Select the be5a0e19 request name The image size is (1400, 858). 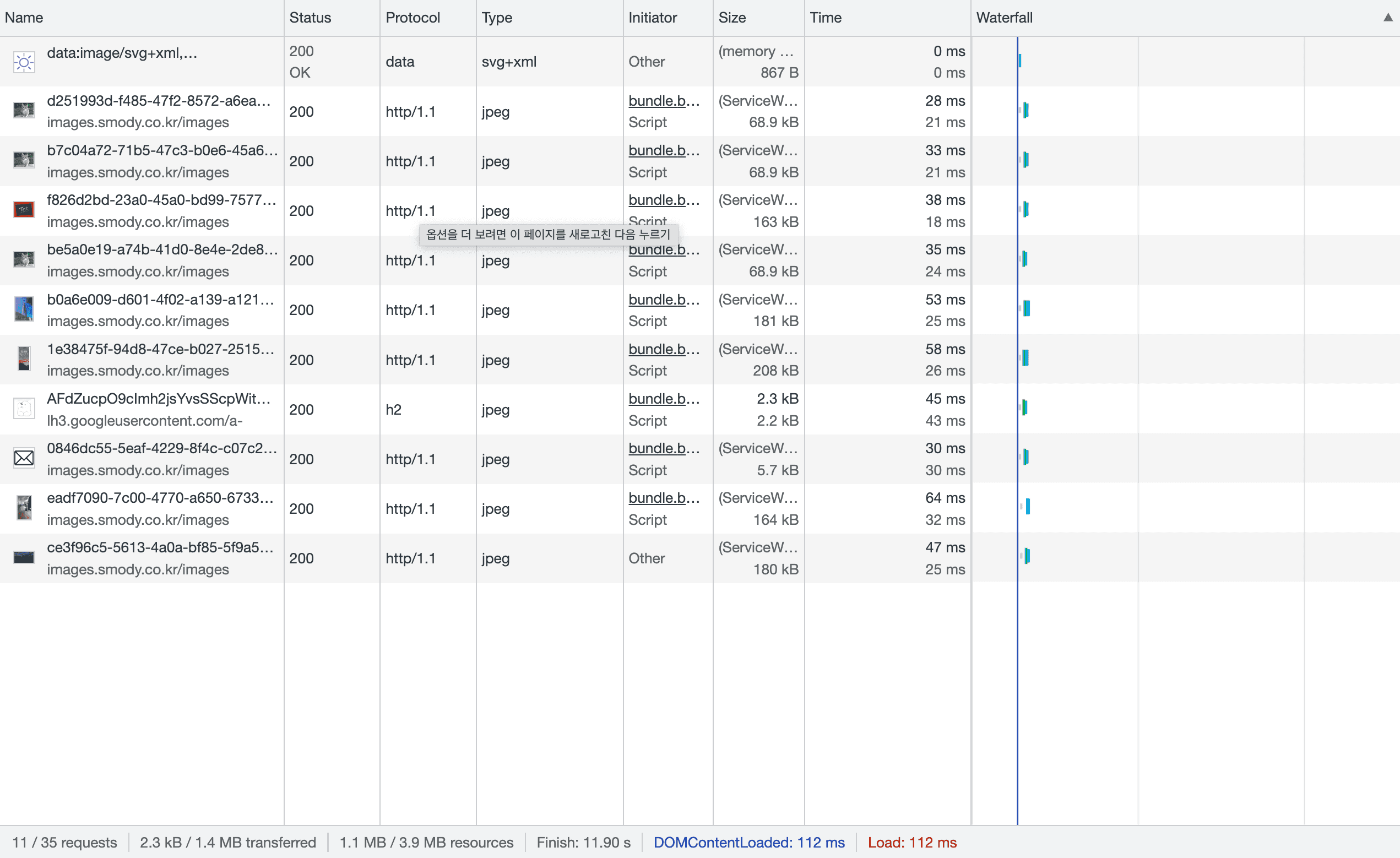point(162,250)
